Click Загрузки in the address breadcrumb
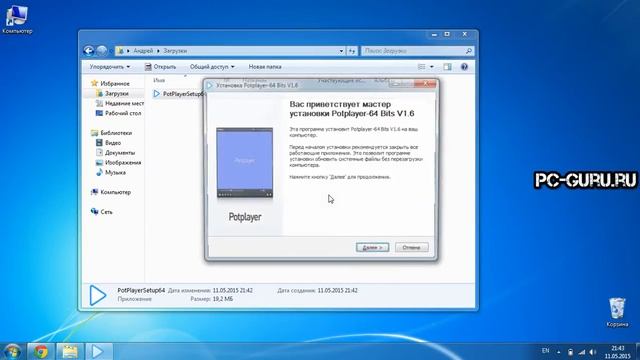640x360 pixels. pyautogui.click(x=175, y=51)
